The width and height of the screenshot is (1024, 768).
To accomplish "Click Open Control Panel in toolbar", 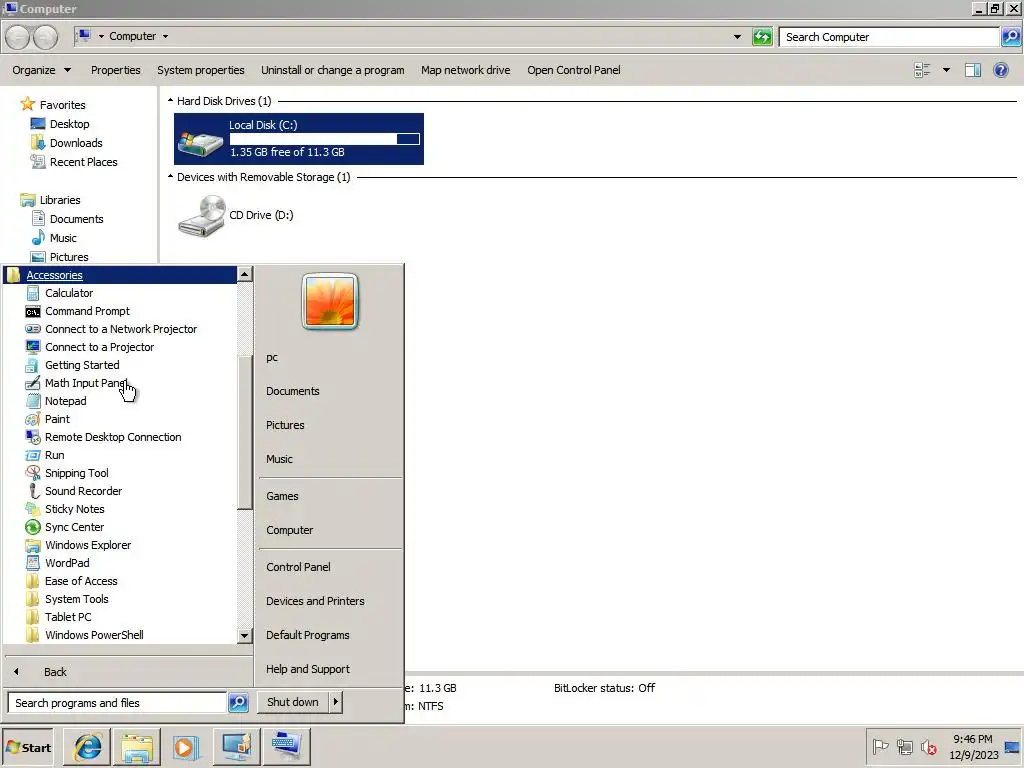I will click(x=574, y=70).
